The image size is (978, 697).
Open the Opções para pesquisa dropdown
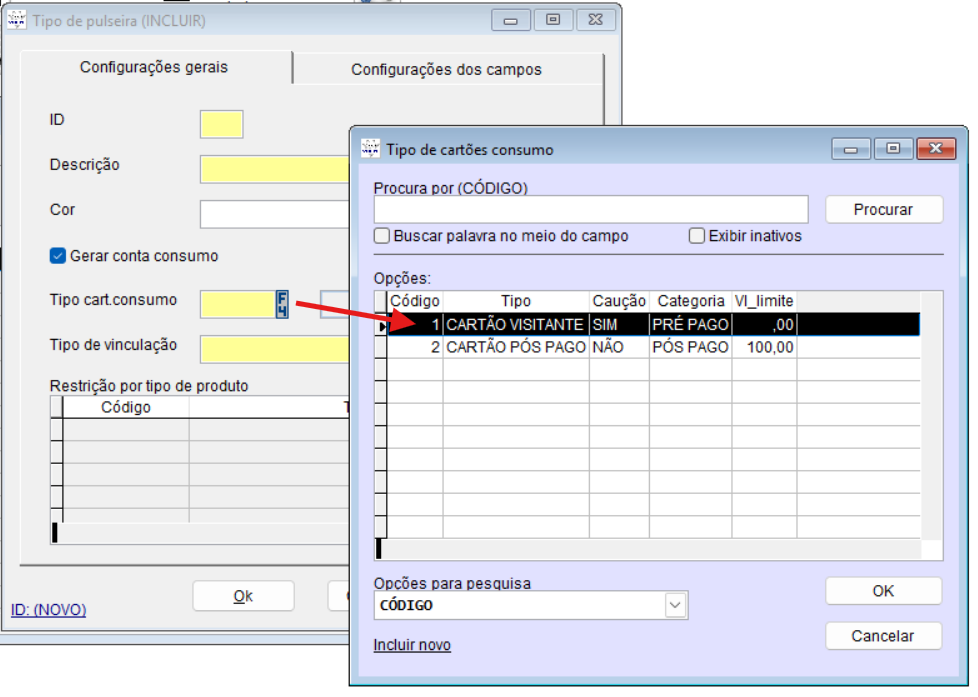click(x=676, y=605)
